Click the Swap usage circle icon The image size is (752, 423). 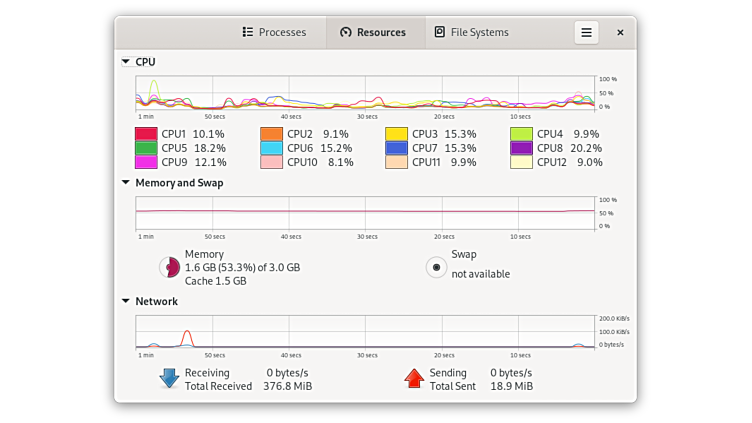pyautogui.click(x=436, y=267)
